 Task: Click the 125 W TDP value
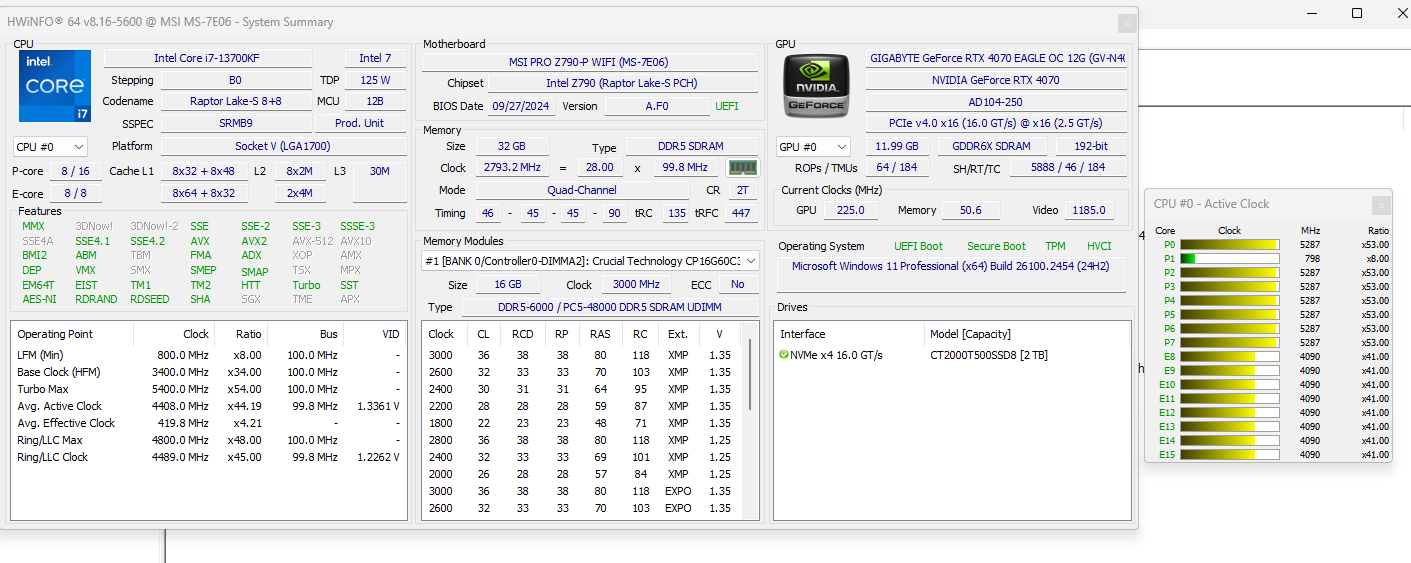[375, 80]
